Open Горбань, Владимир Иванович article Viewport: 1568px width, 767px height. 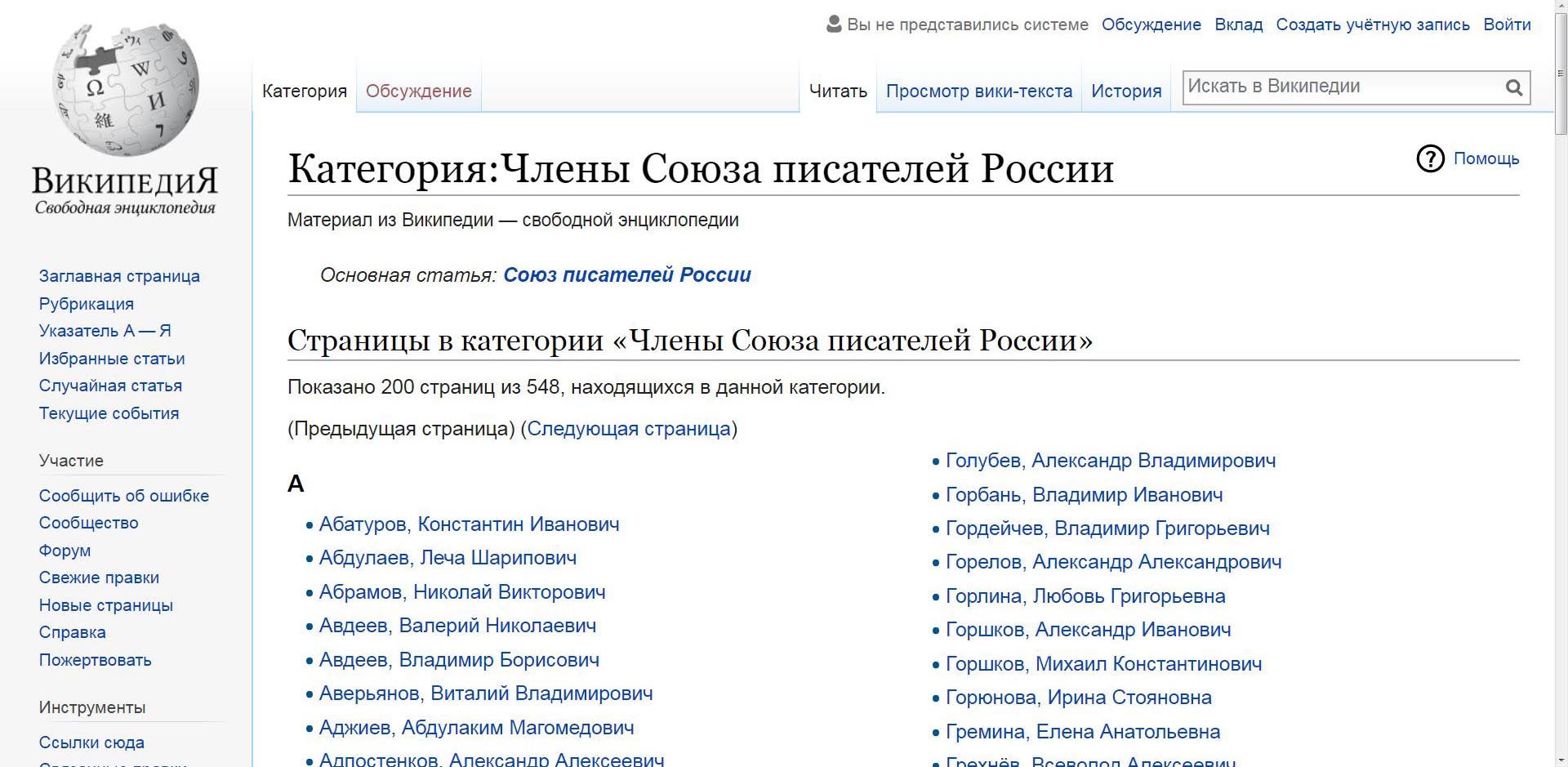click(x=1085, y=495)
